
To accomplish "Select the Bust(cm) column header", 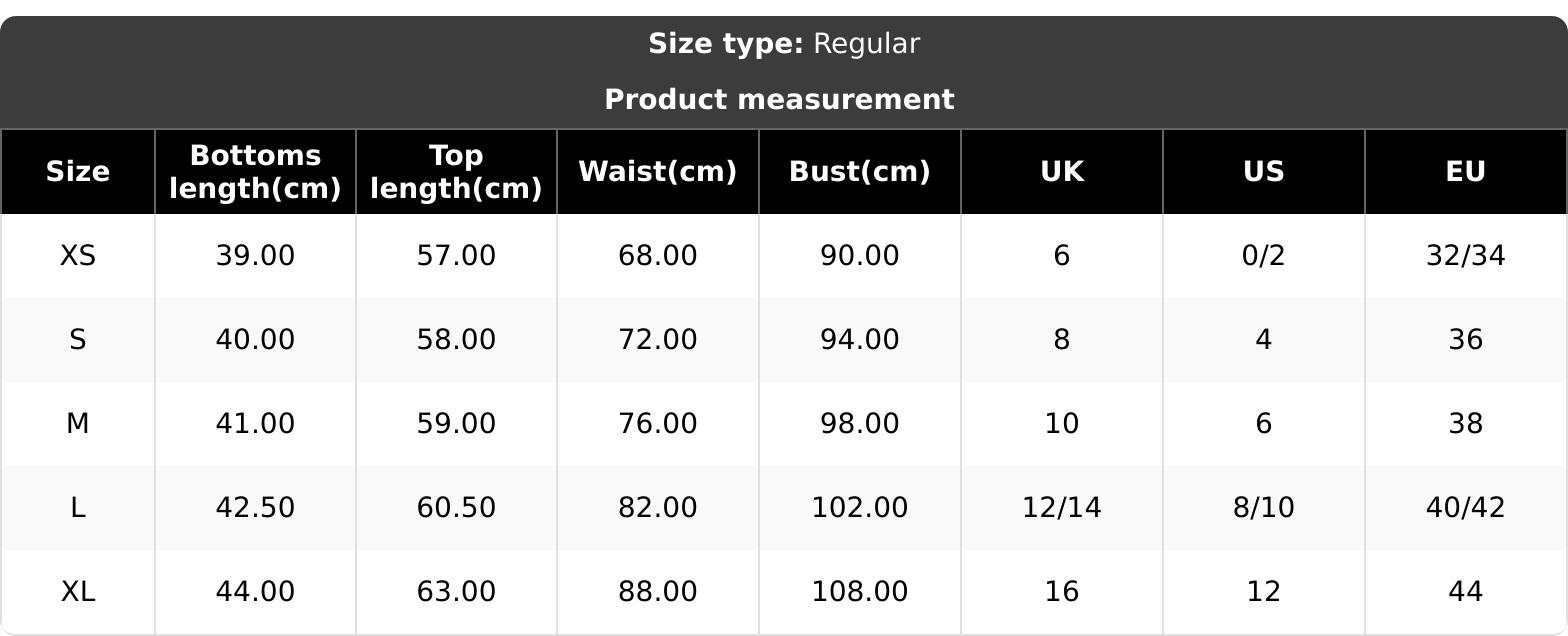I will click(x=860, y=172).
